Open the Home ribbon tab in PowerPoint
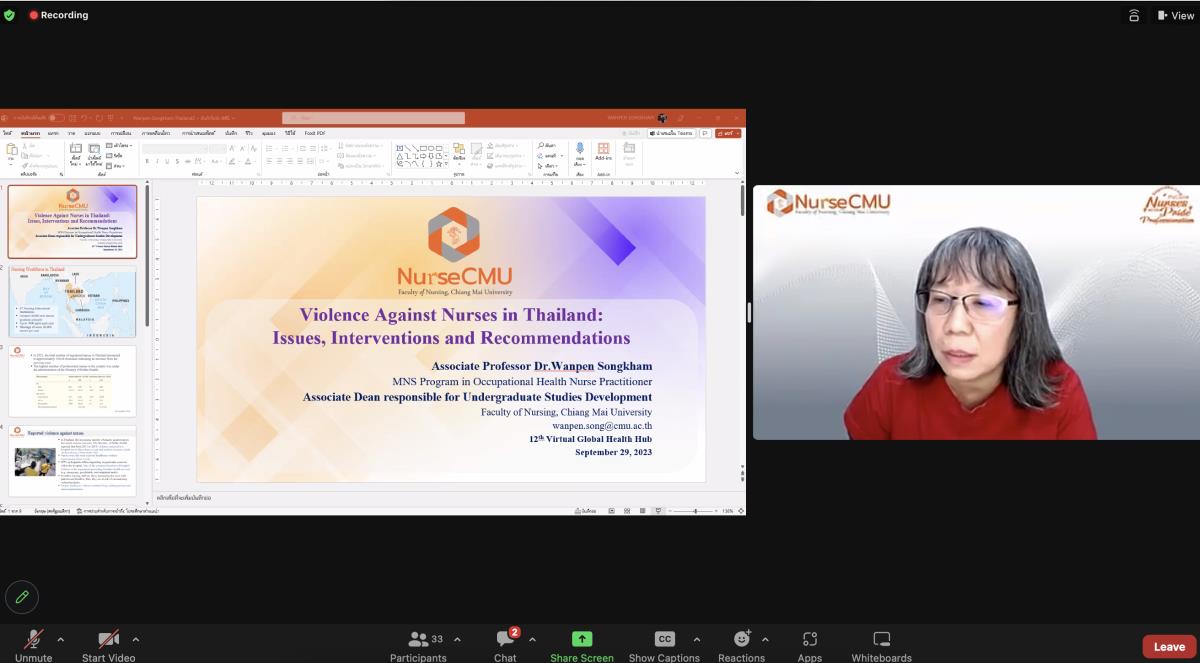1200x663 pixels. pos(30,133)
